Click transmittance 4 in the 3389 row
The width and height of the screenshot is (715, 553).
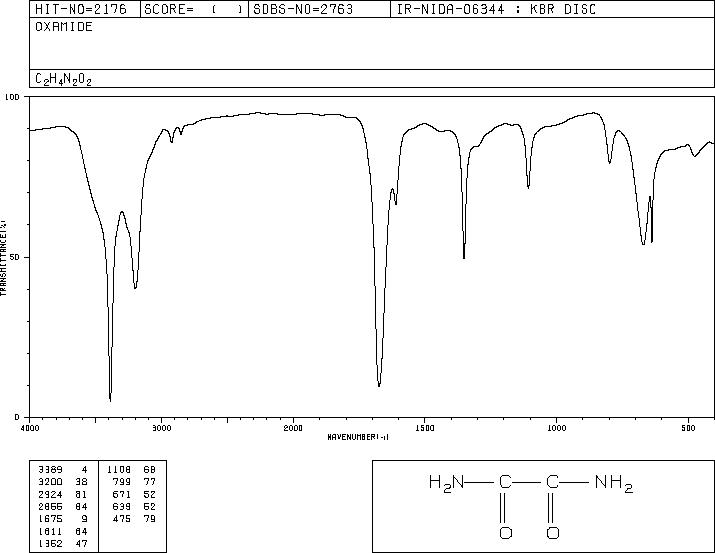click(84, 470)
